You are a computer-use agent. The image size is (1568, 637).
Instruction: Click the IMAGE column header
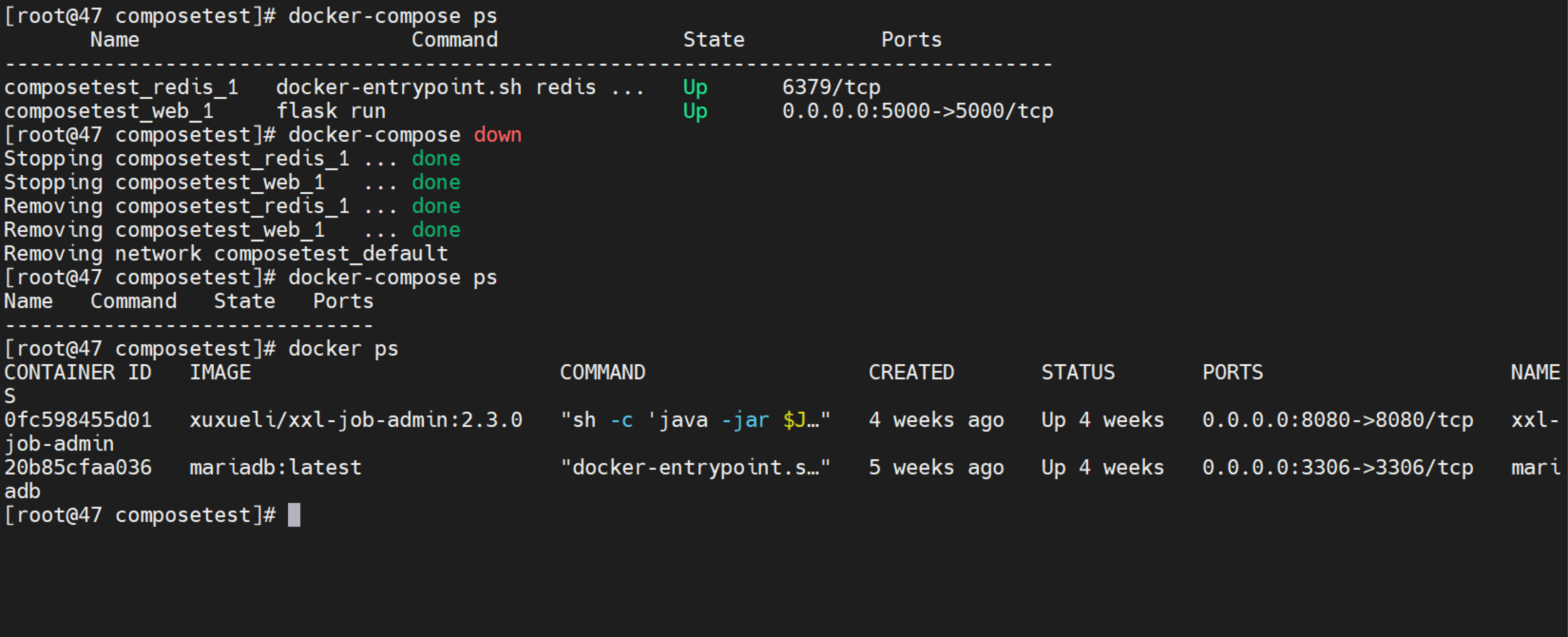tap(220, 373)
